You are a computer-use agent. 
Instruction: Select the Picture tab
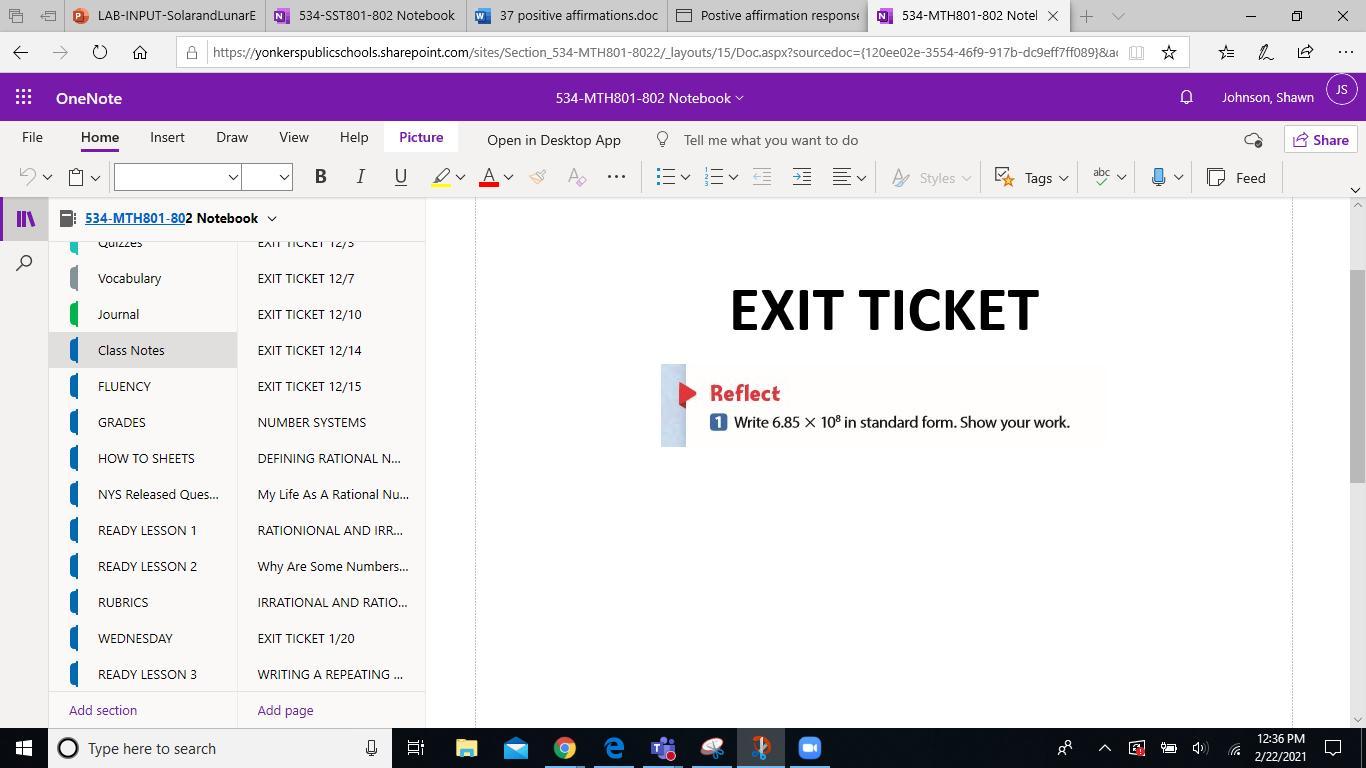[421, 137]
